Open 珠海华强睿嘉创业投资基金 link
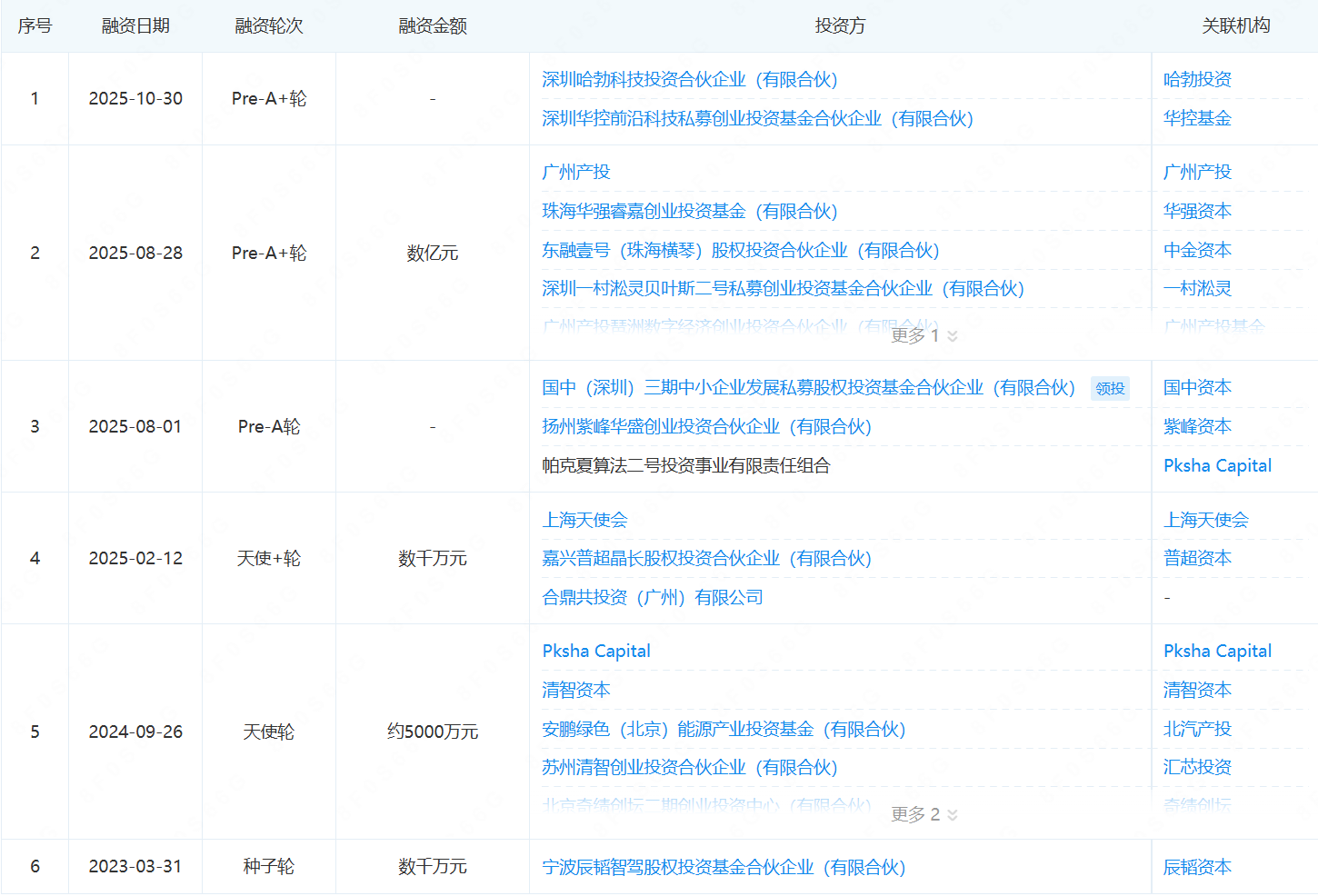 689,212
